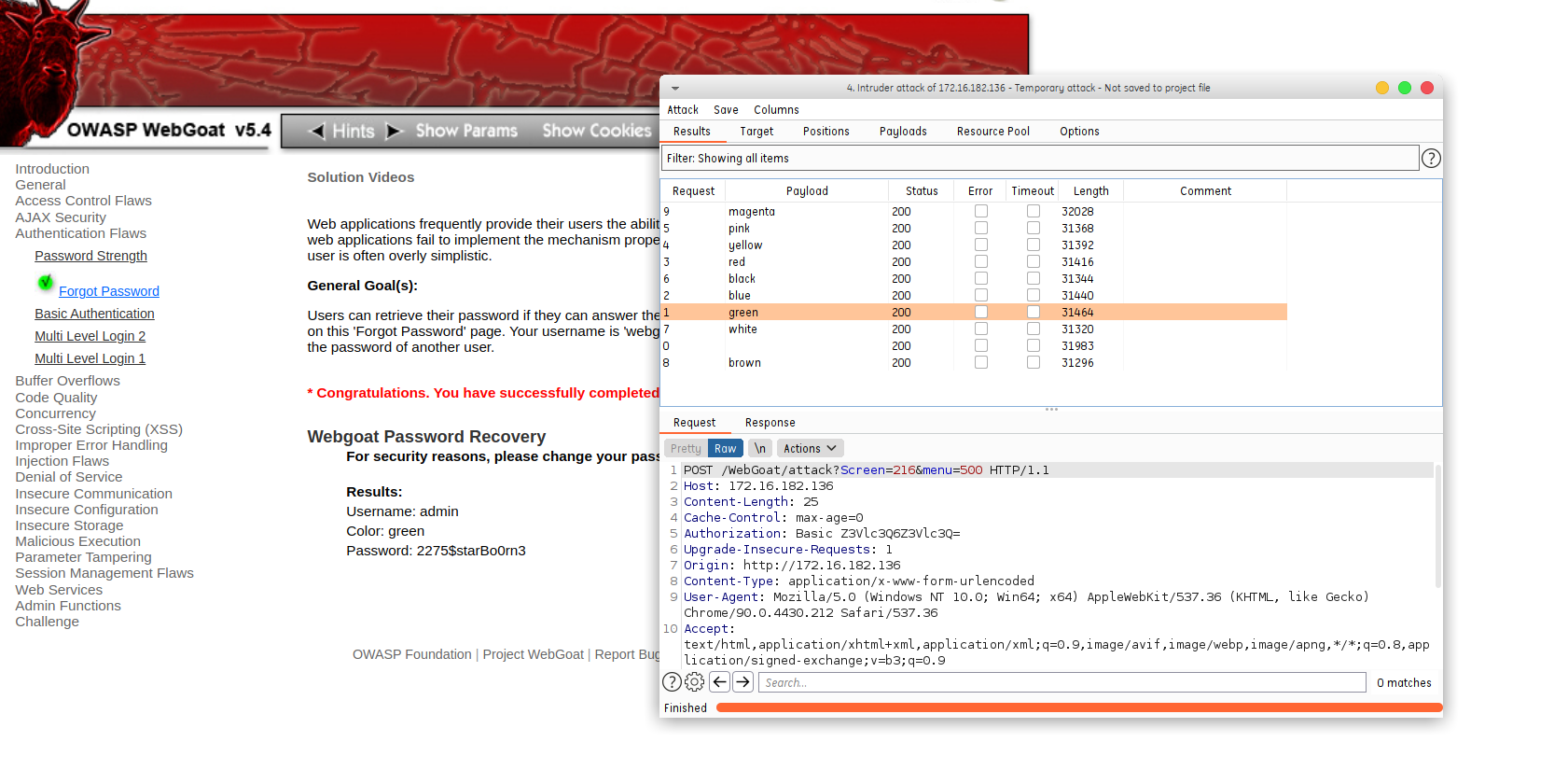Open the Save menu
Screen dimensions: 1568x784
point(726,110)
